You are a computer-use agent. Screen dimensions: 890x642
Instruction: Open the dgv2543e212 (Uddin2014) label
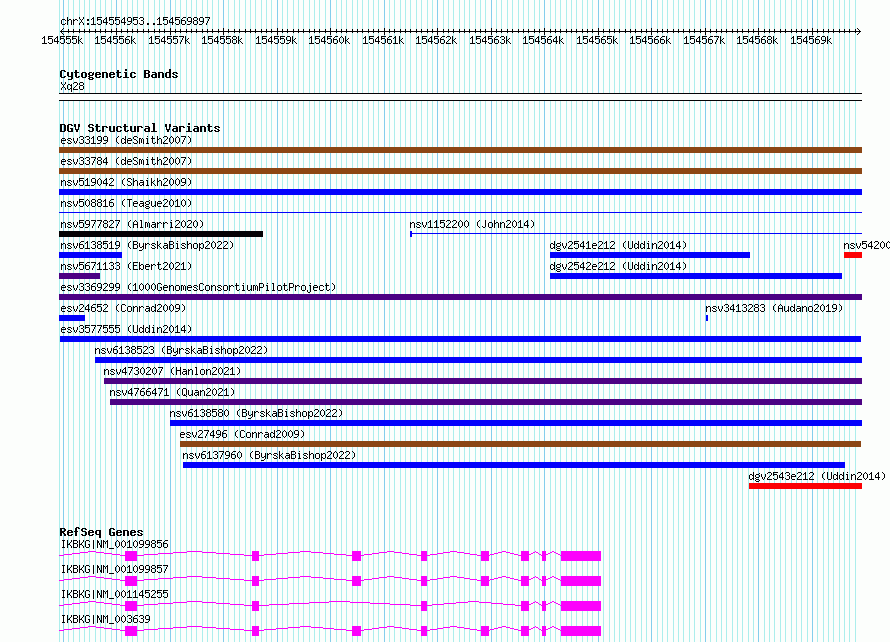coord(817,476)
